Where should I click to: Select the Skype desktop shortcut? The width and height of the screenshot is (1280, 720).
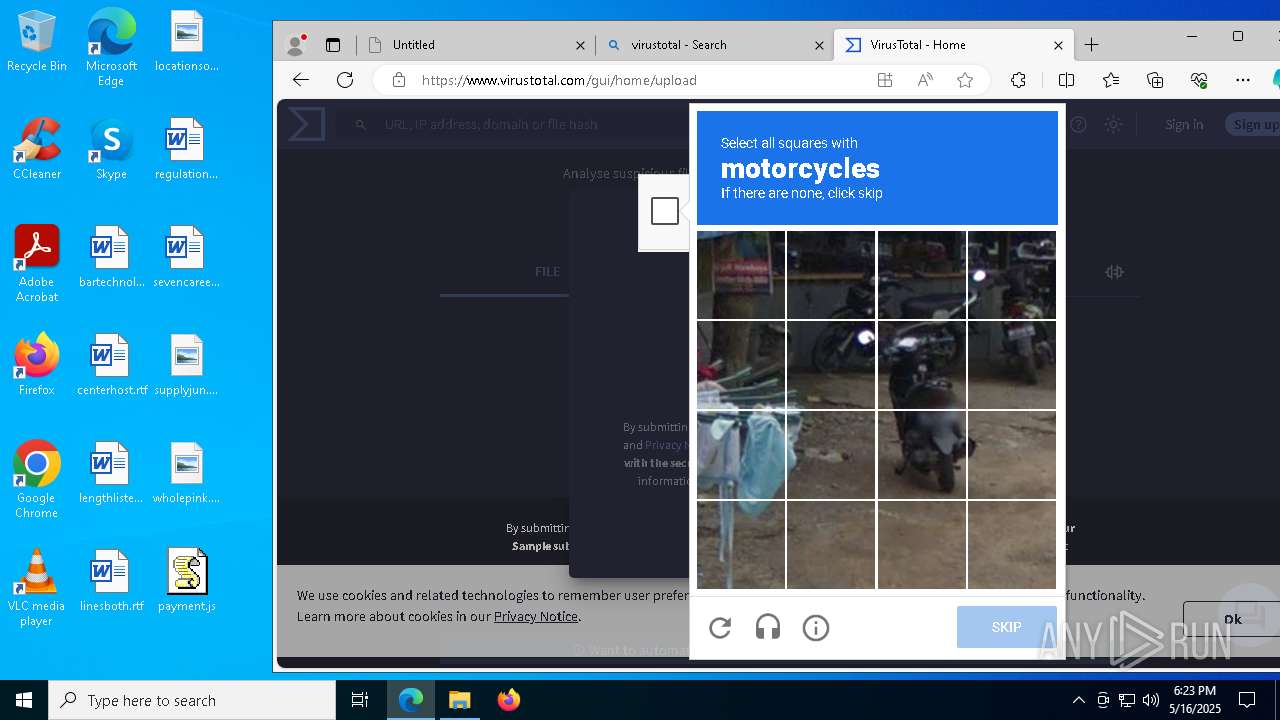(111, 149)
